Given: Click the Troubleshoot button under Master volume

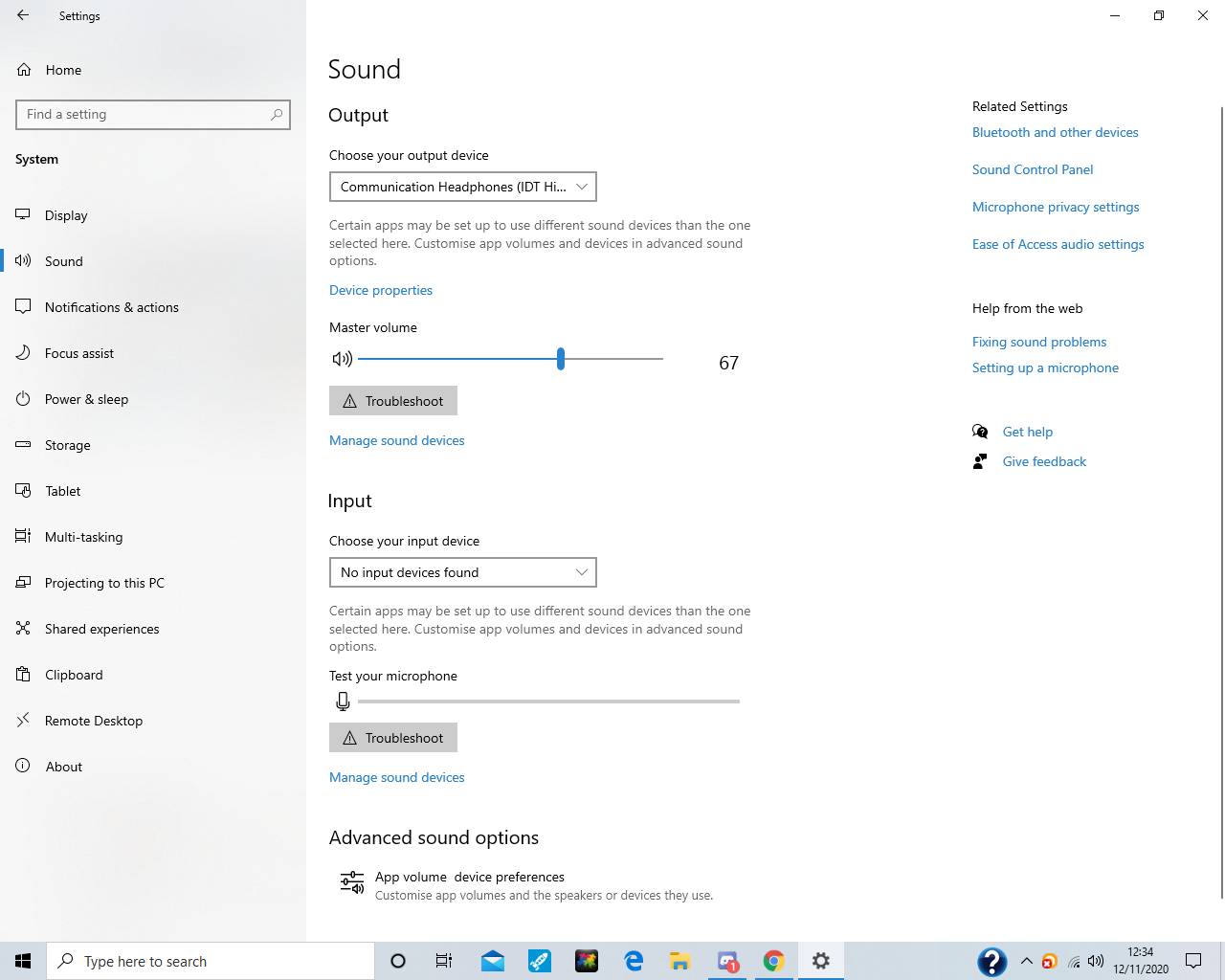Looking at the screenshot, I should click(393, 401).
